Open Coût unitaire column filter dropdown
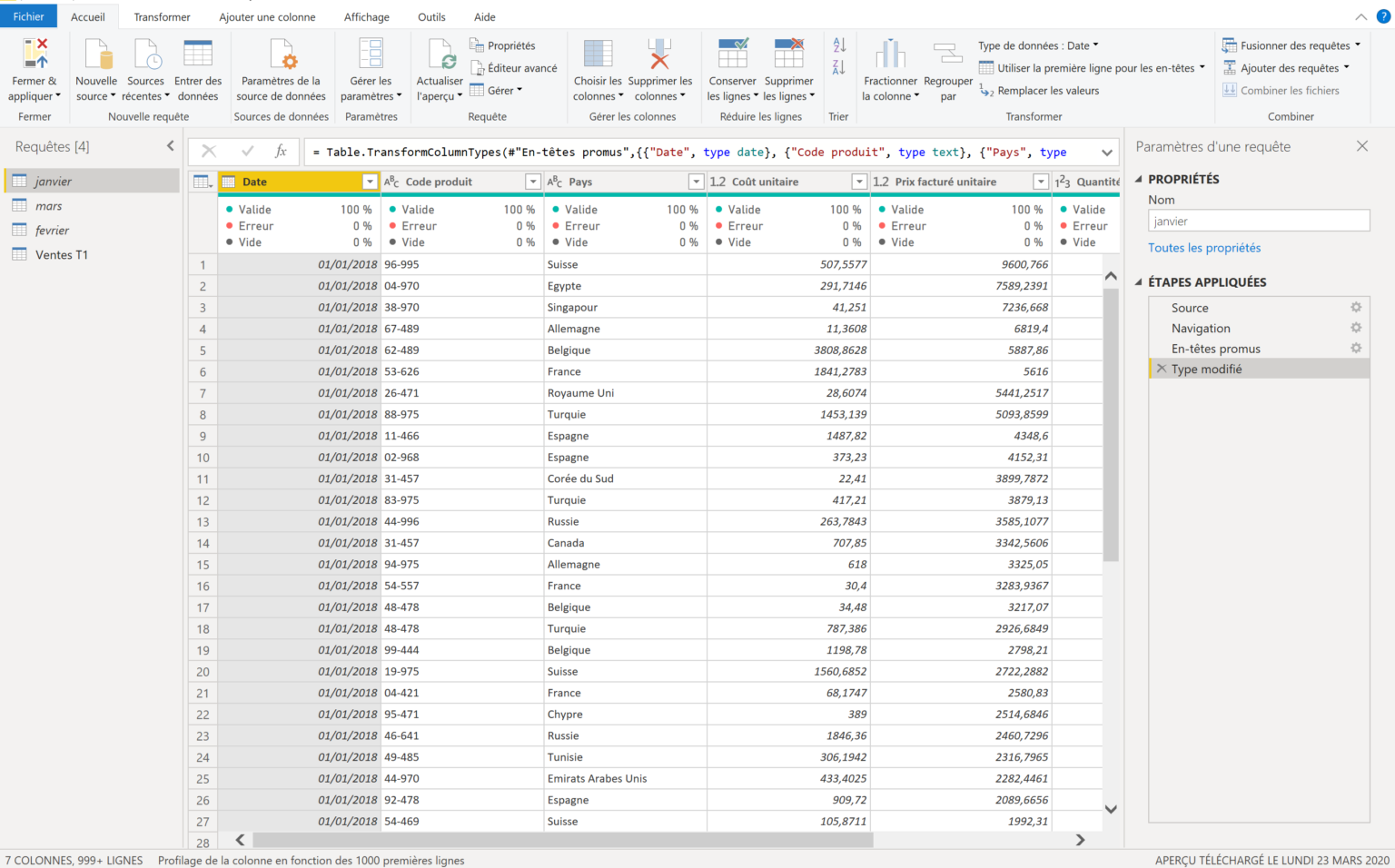 click(859, 182)
